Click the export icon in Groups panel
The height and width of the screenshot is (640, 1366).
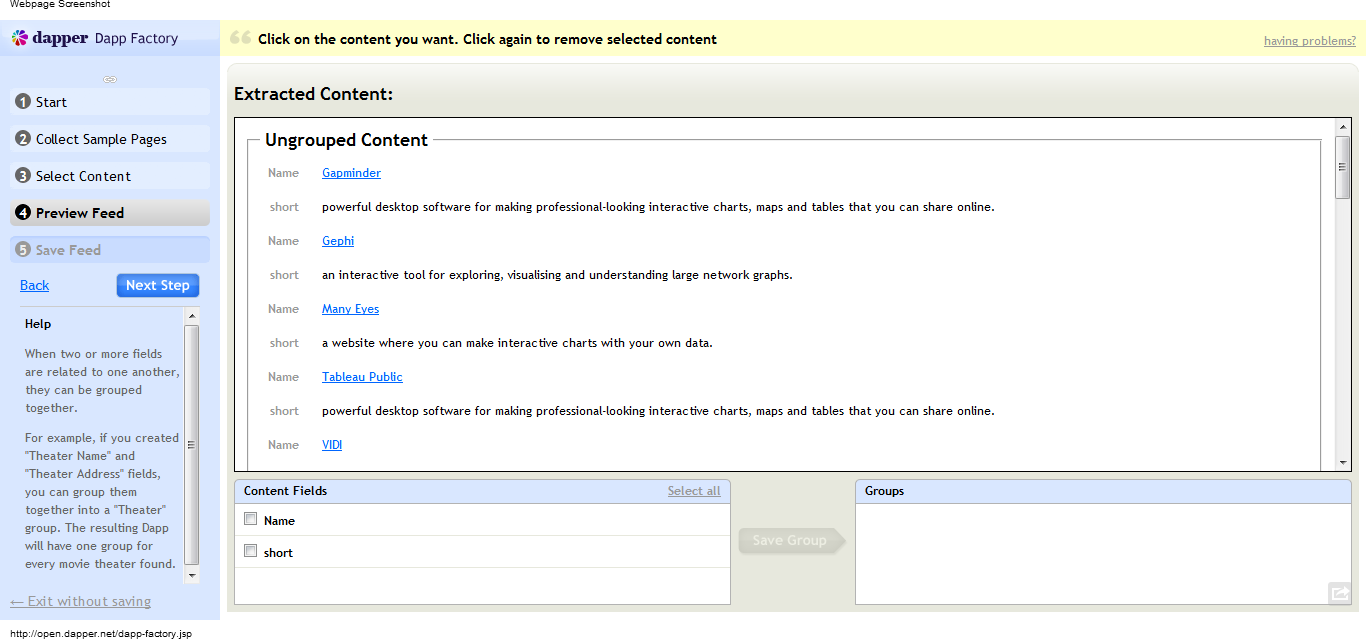[1339, 593]
